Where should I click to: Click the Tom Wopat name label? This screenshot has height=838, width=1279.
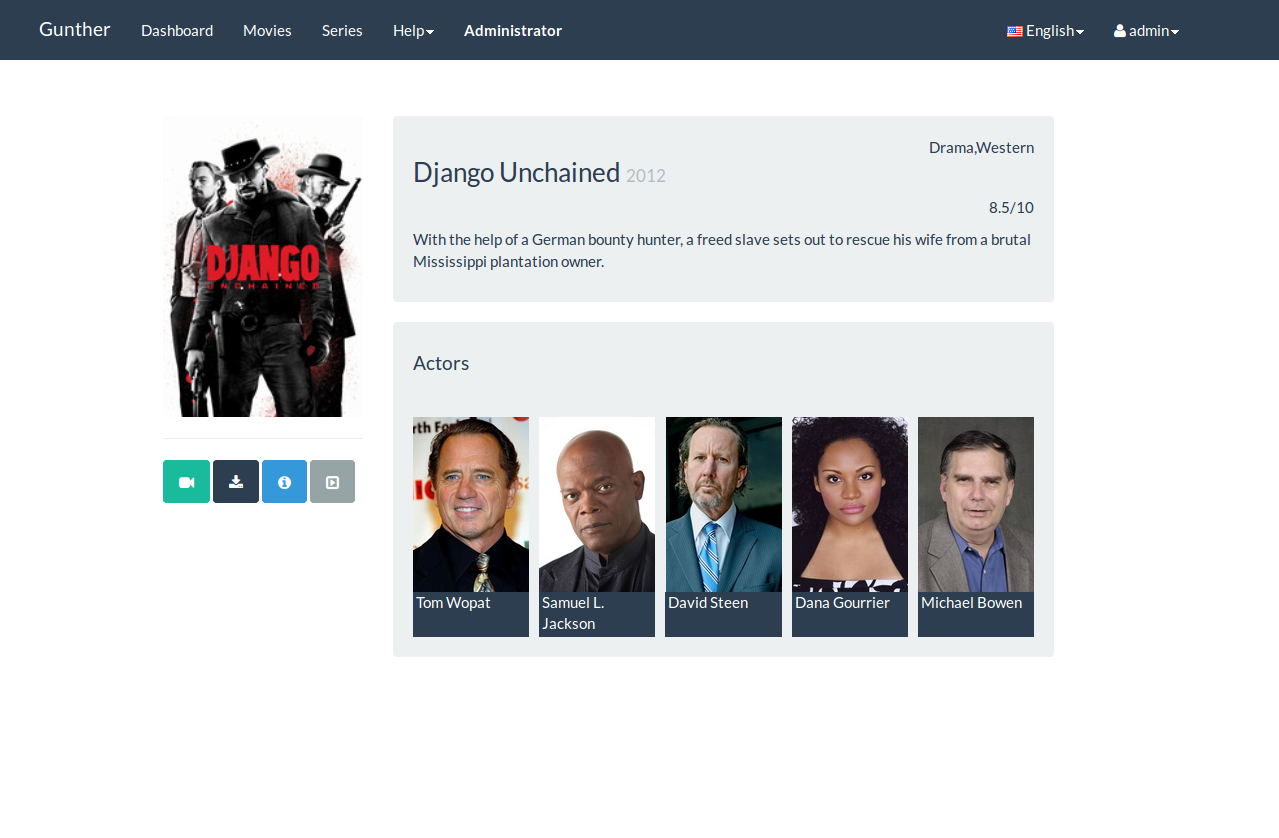pos(453,603)
